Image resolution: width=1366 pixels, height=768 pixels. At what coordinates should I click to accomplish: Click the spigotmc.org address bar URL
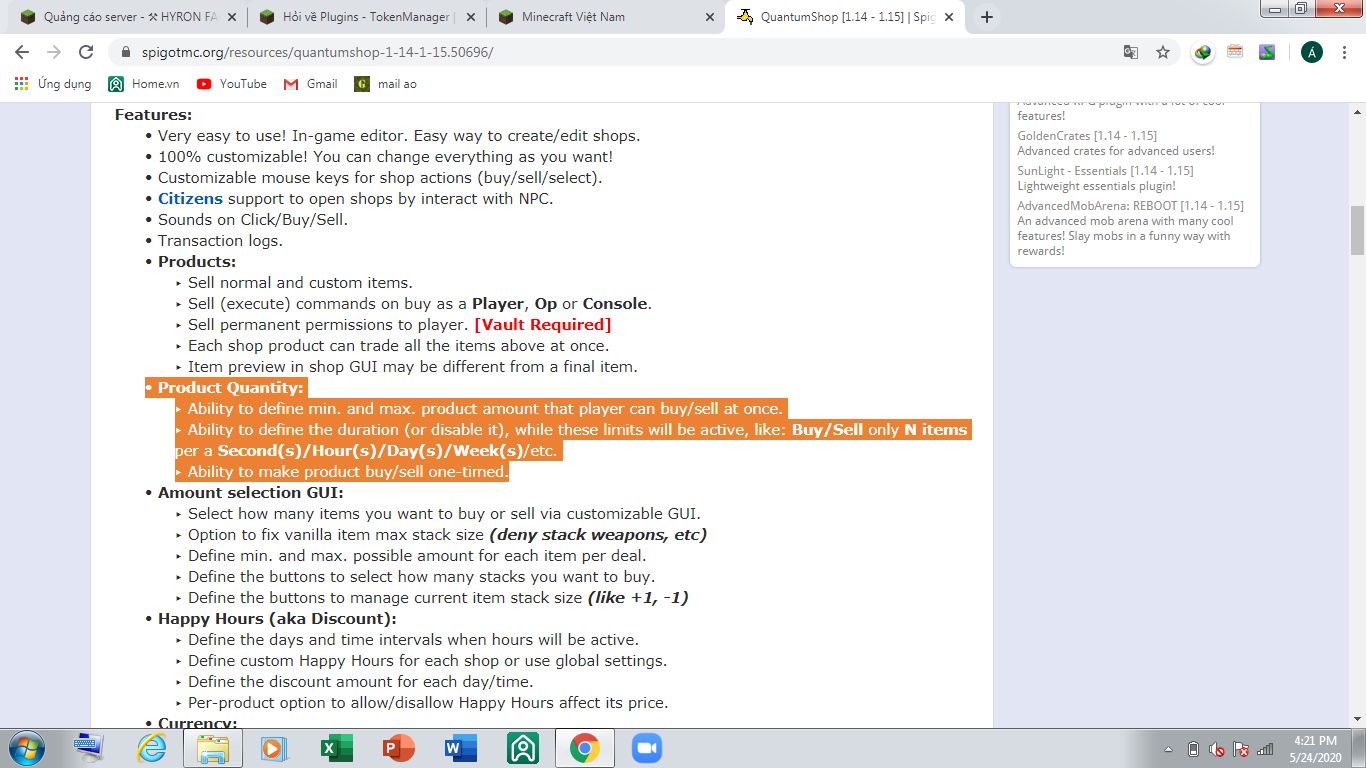coord(317,53)
